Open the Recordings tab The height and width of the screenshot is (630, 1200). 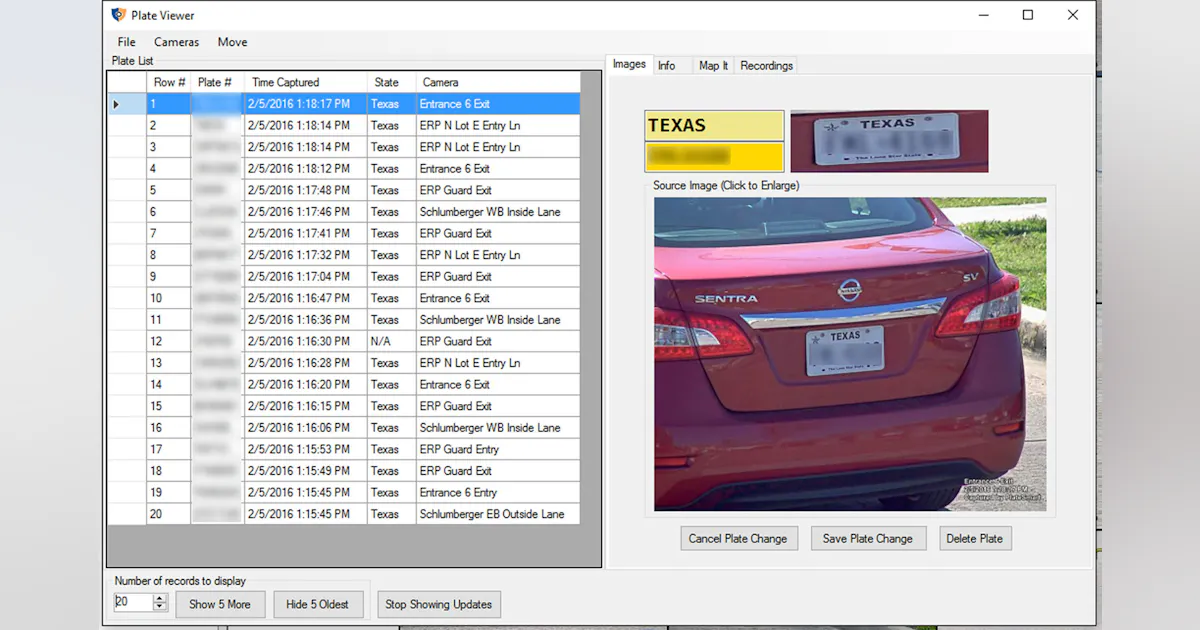pos(766,65)
